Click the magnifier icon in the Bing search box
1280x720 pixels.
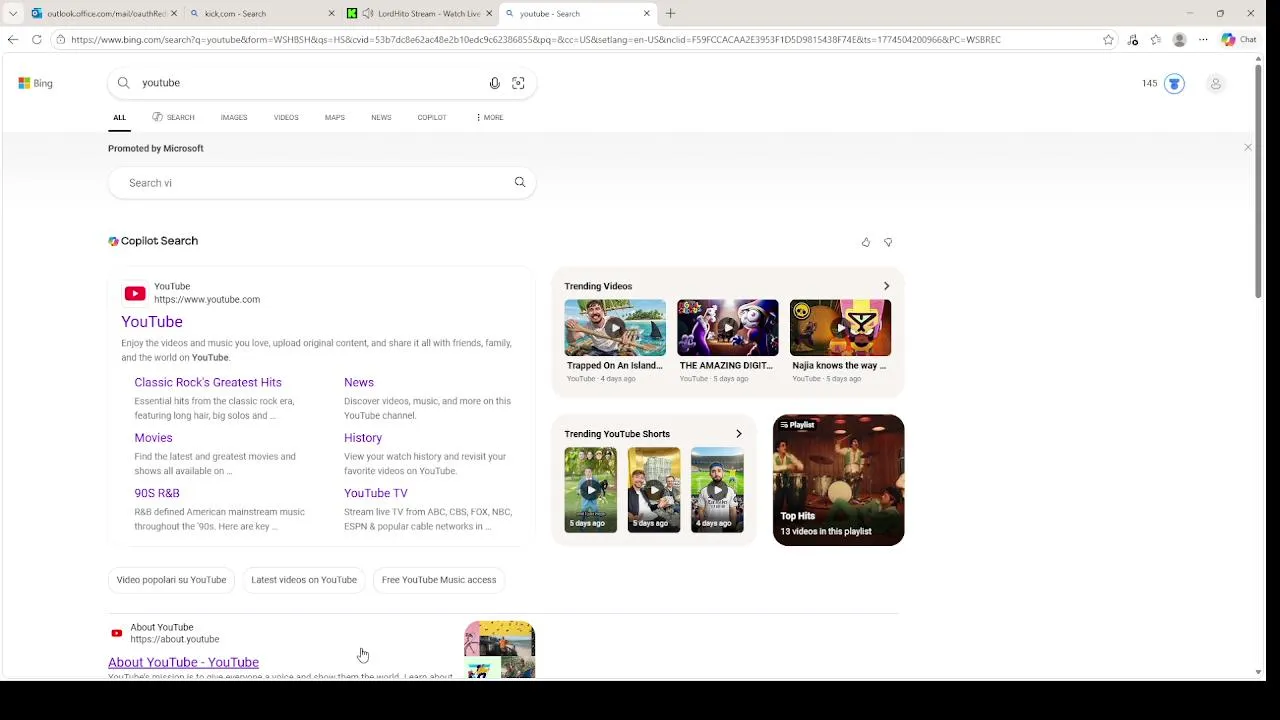[x=124, y=83]
